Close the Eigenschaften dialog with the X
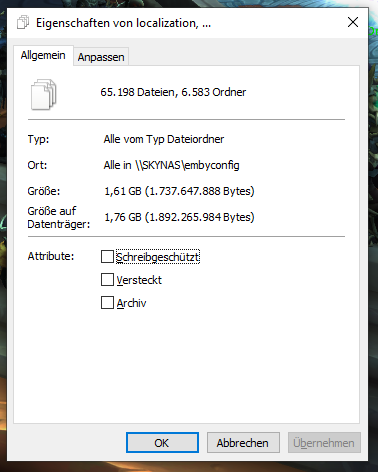 [x=353, y=23]
